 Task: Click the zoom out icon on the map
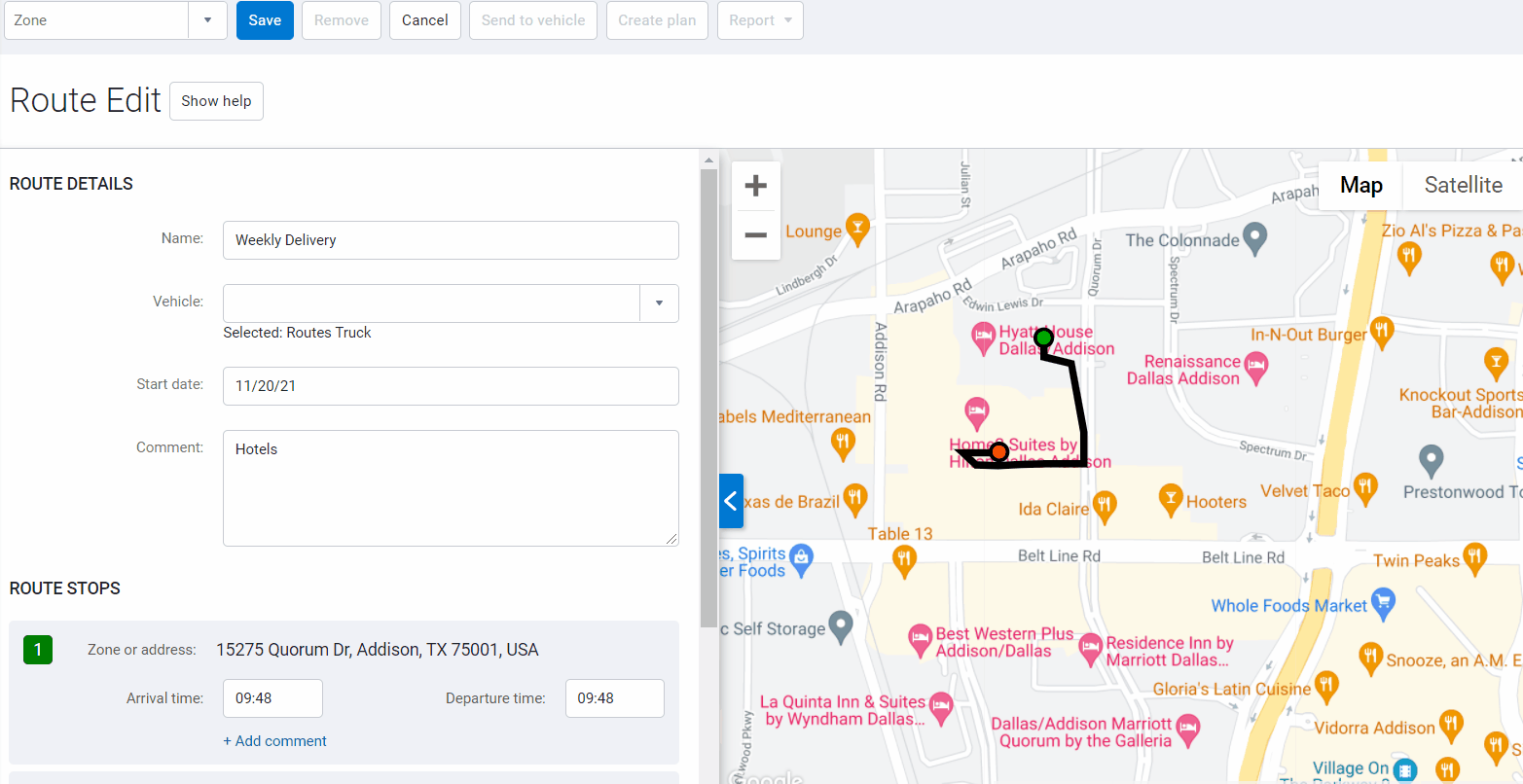click(755, 234)
